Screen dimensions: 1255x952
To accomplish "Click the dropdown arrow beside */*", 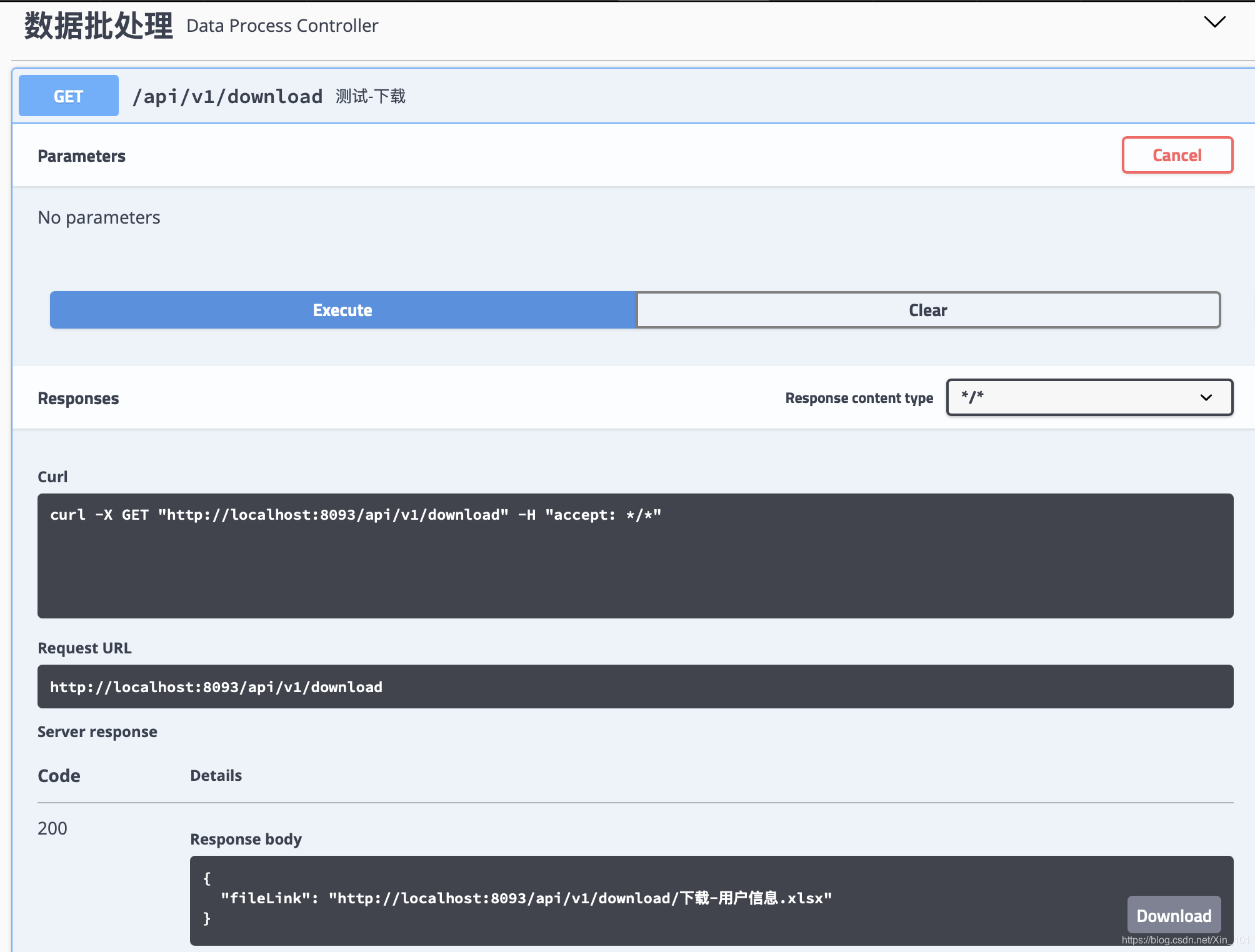I will (x=1206, y=398).
